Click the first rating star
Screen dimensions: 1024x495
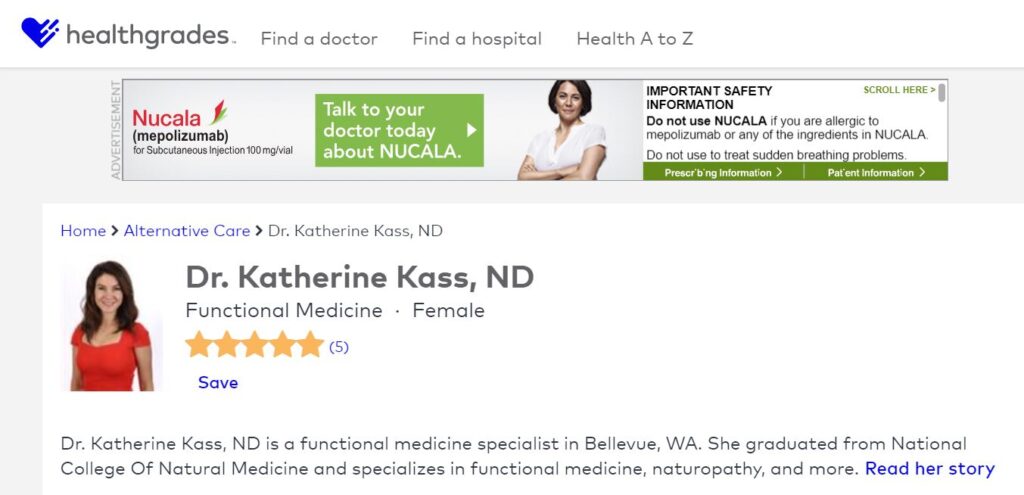[199, 344]
